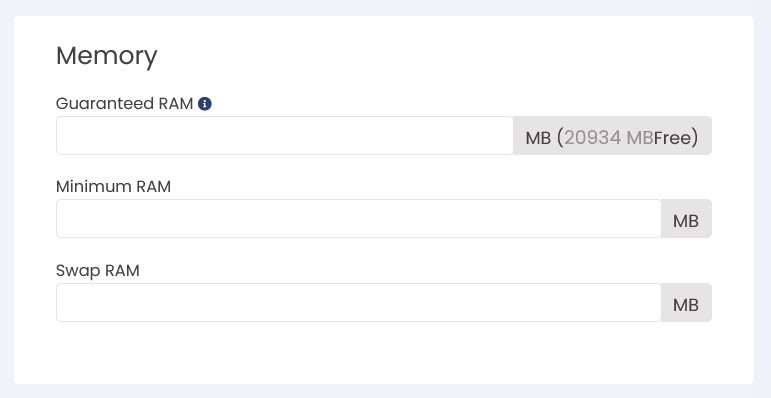Click the MB unit beside Minimum RAM field

coord(686,221)
